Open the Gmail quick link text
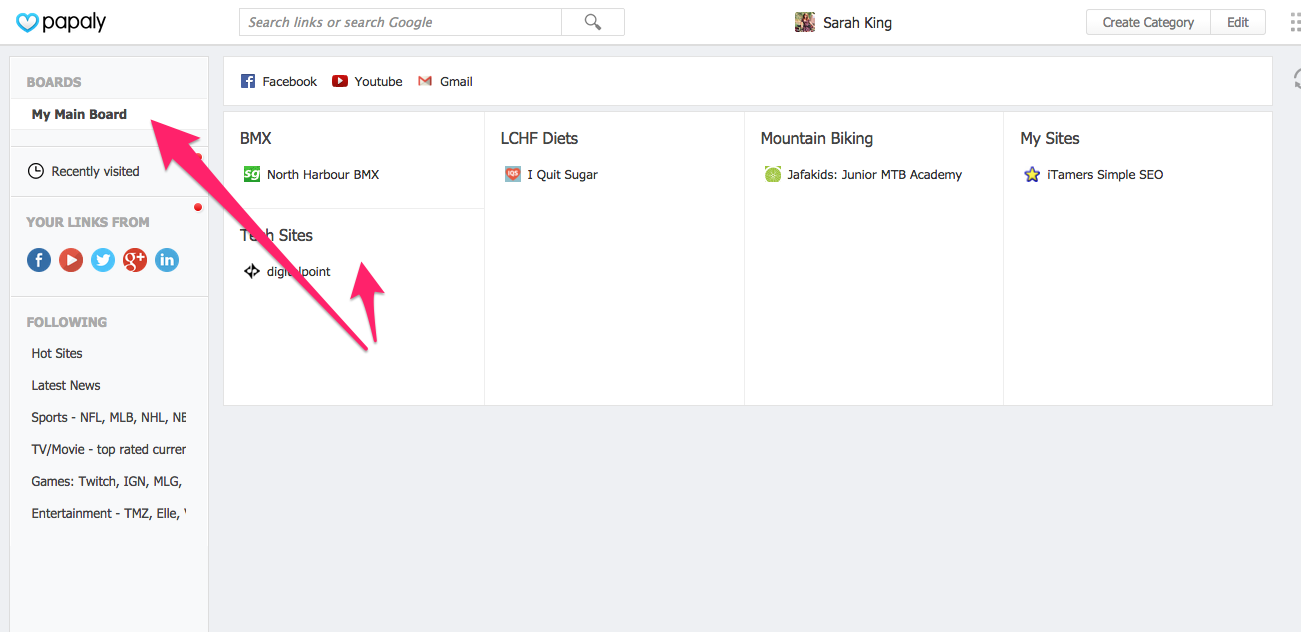The width and height of the screenshot is (1301, 632). [456, 81]
